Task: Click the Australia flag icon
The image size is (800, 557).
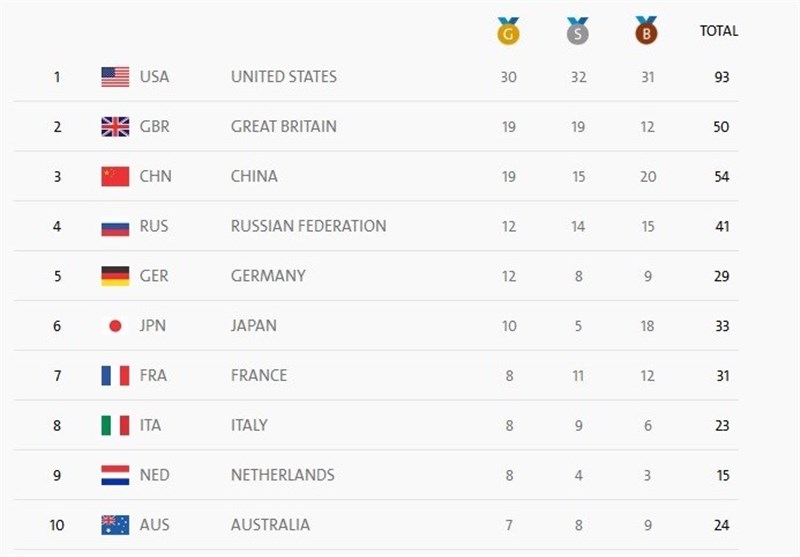Action: (115, 525)
